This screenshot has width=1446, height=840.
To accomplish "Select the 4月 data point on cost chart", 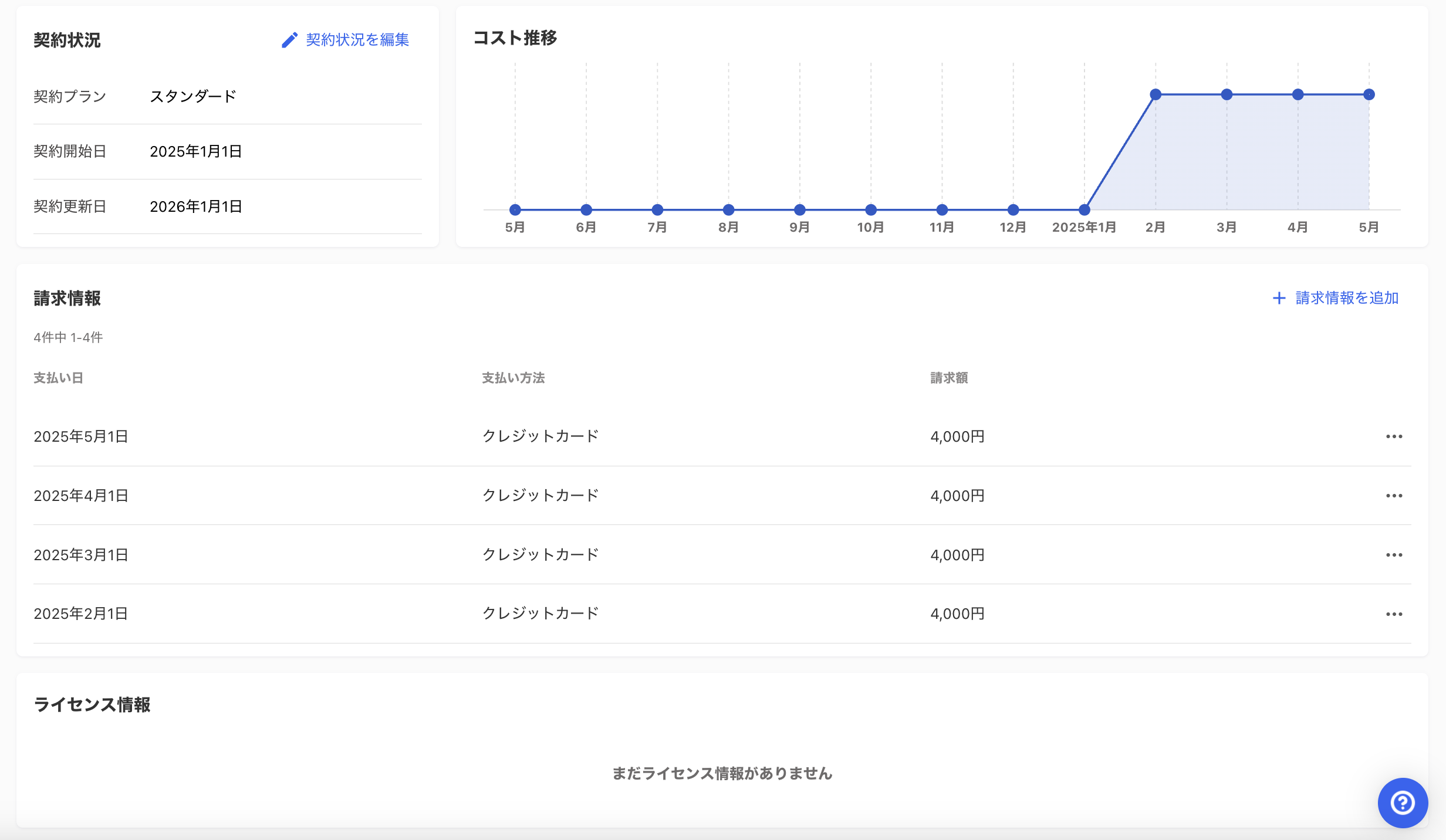I will tap(1298, 94).
